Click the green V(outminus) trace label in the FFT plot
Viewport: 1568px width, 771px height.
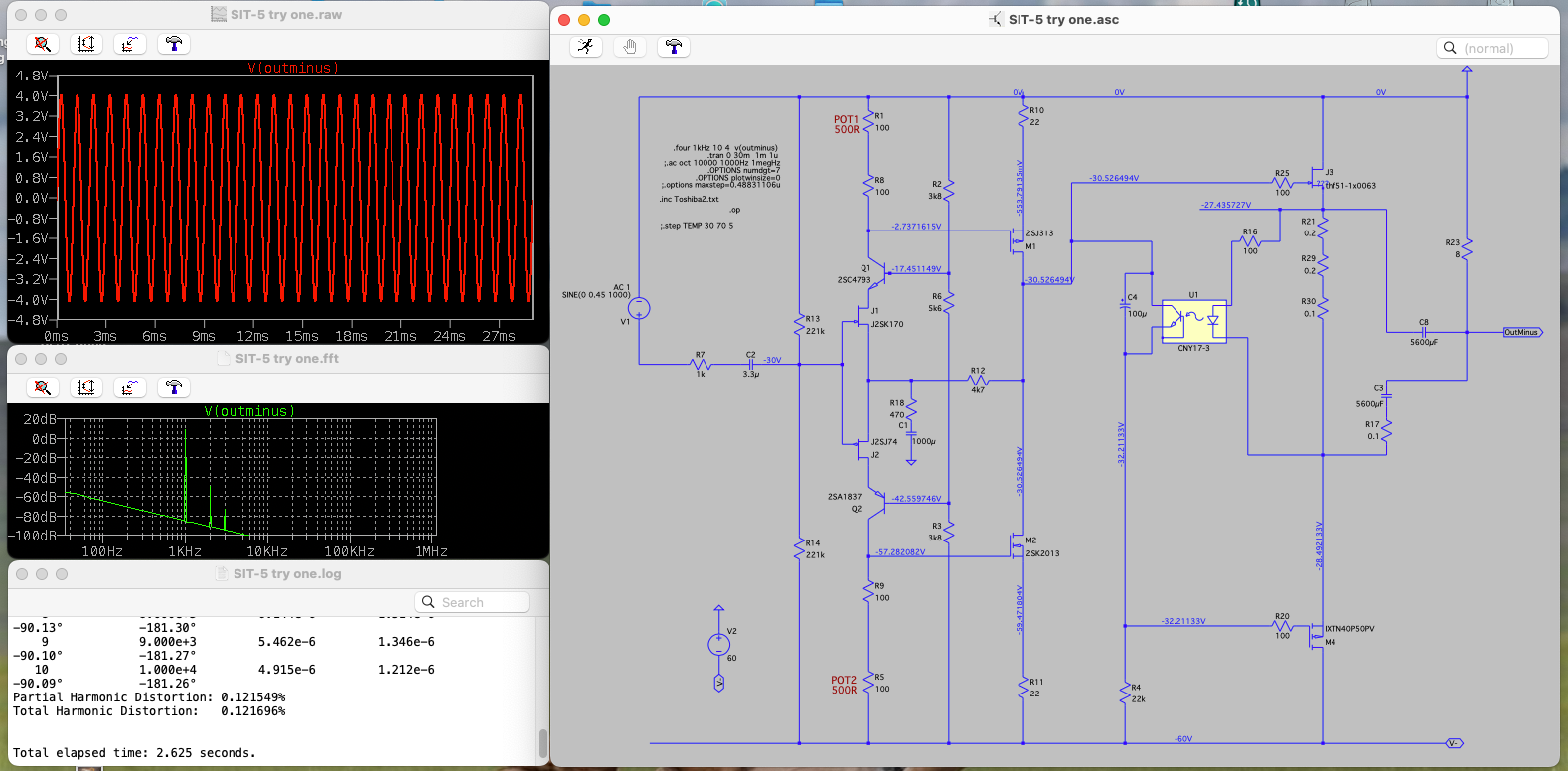tap(249, 411)
